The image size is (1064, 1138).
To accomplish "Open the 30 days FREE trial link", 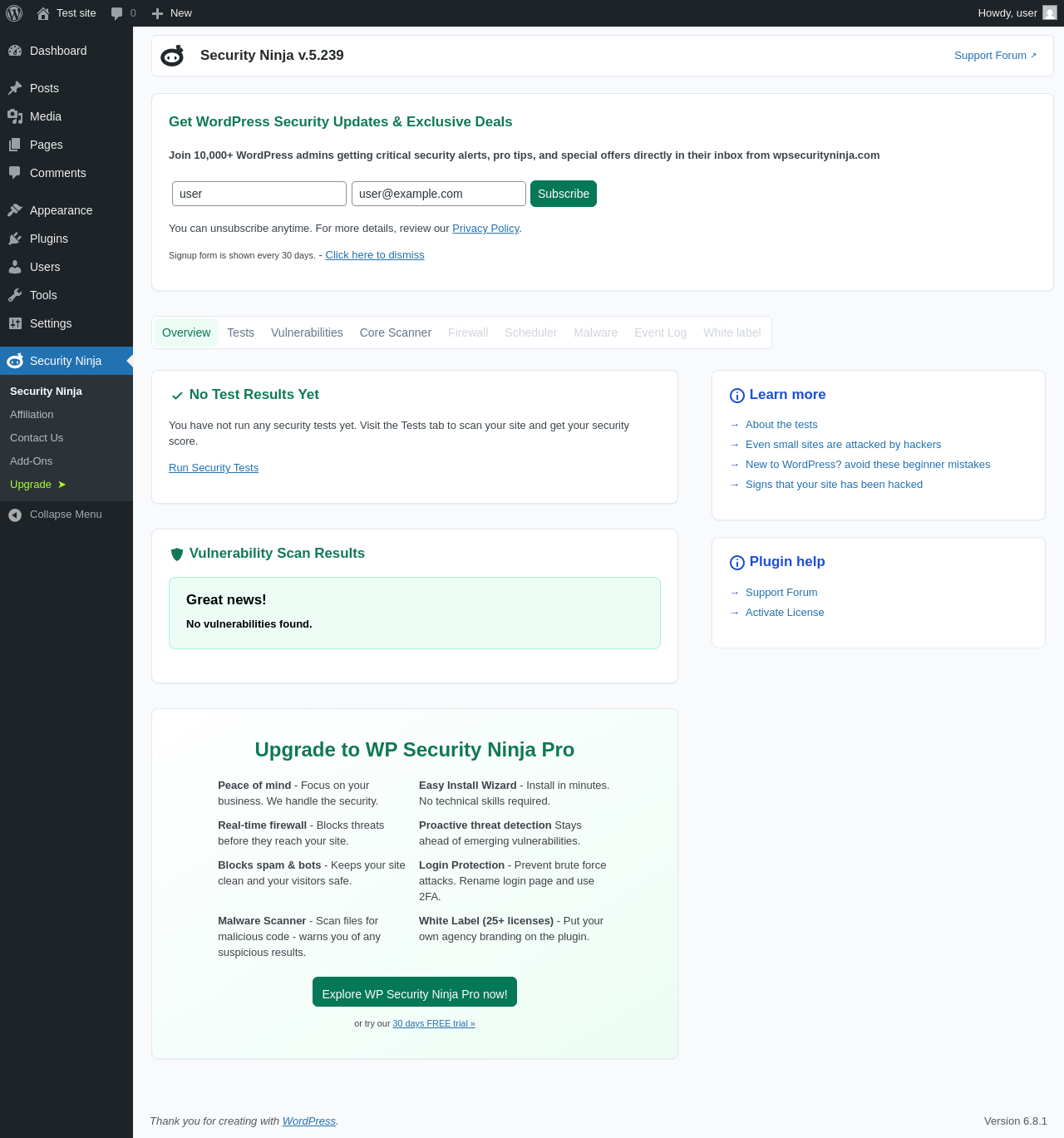I will pos(434,1023).
